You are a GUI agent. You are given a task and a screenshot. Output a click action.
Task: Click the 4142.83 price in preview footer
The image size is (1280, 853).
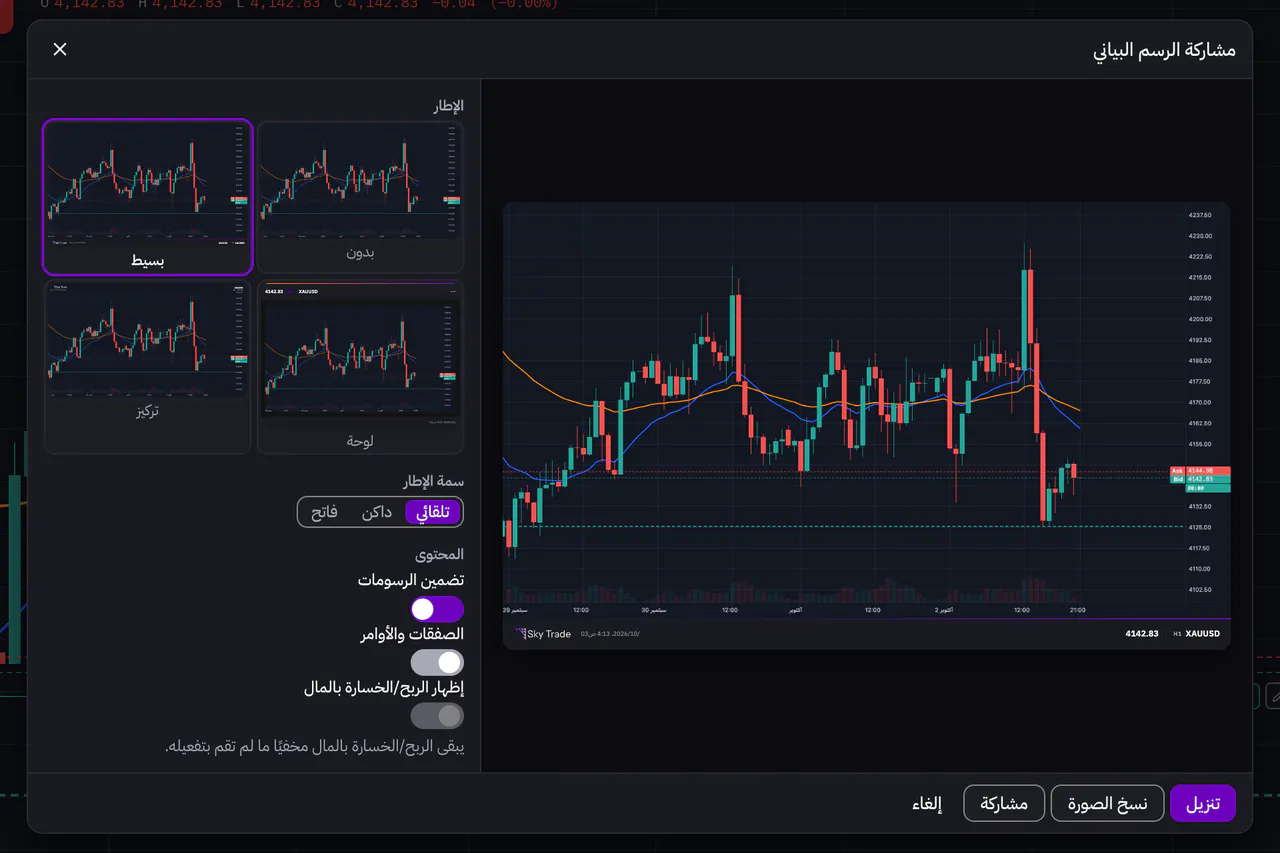pyautogui.click(x=1141, y=634)
